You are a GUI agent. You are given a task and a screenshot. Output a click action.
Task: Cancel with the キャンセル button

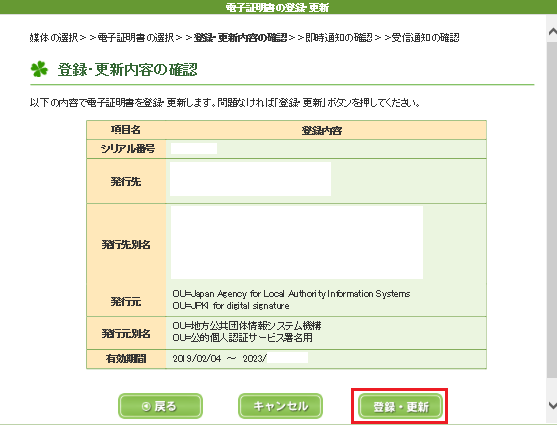[280, 406]
